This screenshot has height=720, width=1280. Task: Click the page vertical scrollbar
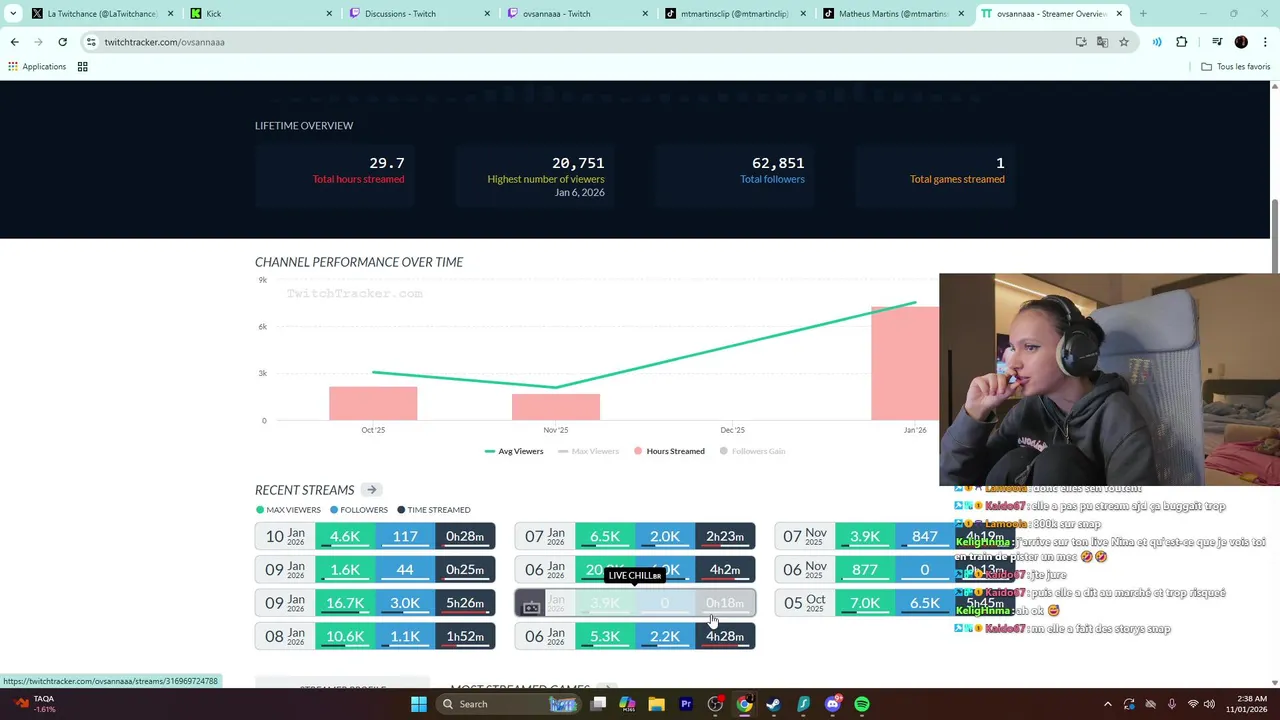coord(1274,236)
